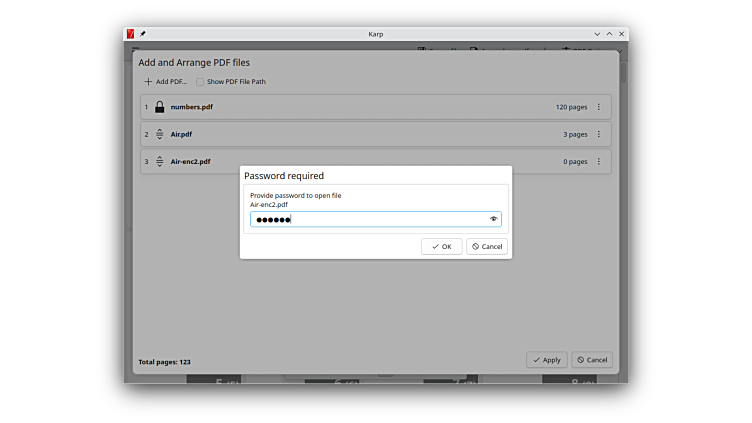
Task: Click the Add PDF... button
Action: pyautogui.click(x=165, y=82)
